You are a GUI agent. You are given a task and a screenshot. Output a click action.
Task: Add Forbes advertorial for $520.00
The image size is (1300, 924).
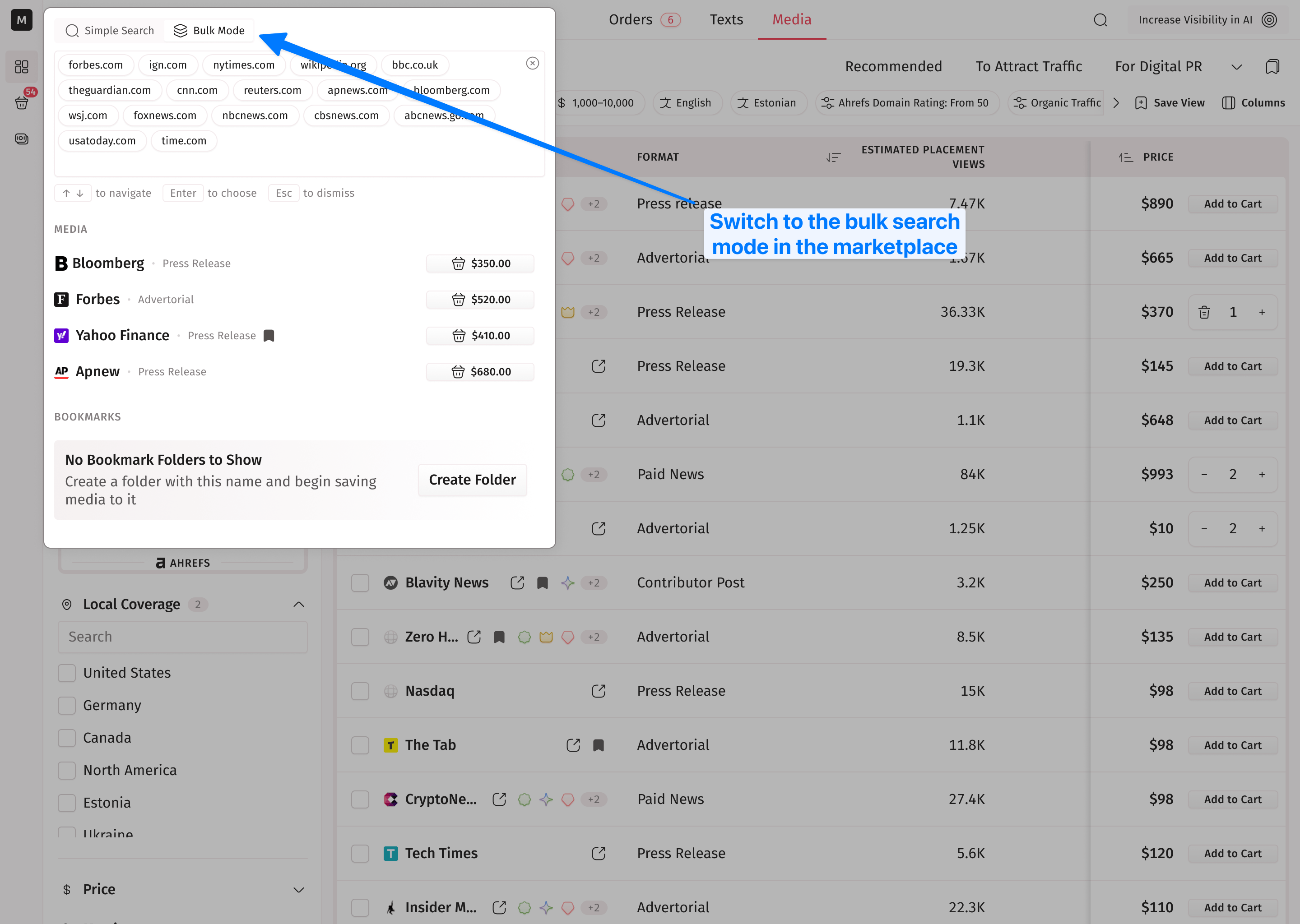tap(480, 299)
